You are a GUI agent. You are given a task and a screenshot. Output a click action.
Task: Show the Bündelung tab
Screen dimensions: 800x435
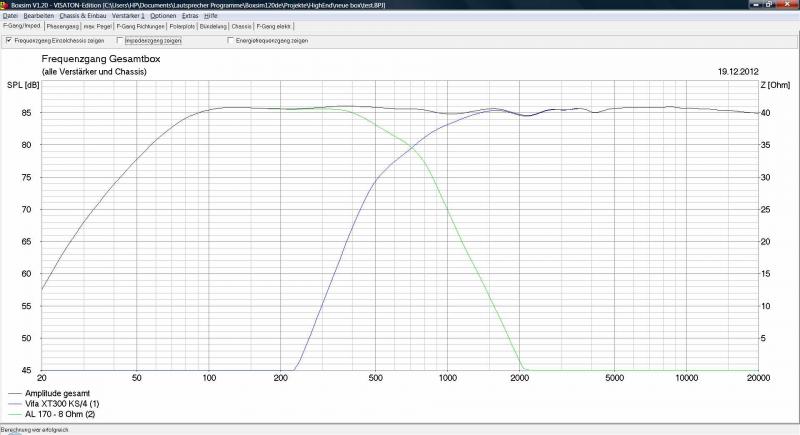213,26
